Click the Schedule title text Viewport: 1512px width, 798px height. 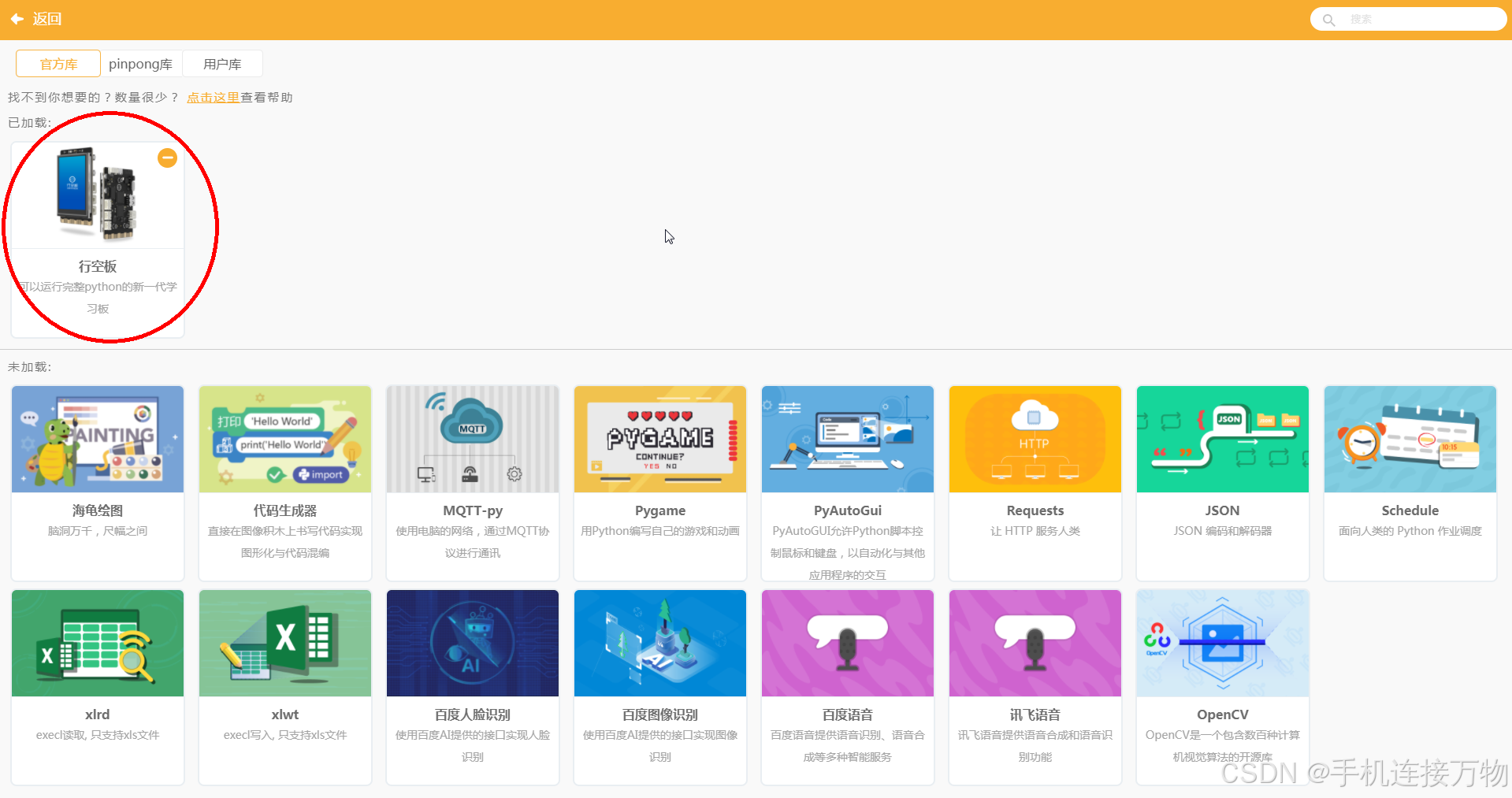[x=1410, y=510]
